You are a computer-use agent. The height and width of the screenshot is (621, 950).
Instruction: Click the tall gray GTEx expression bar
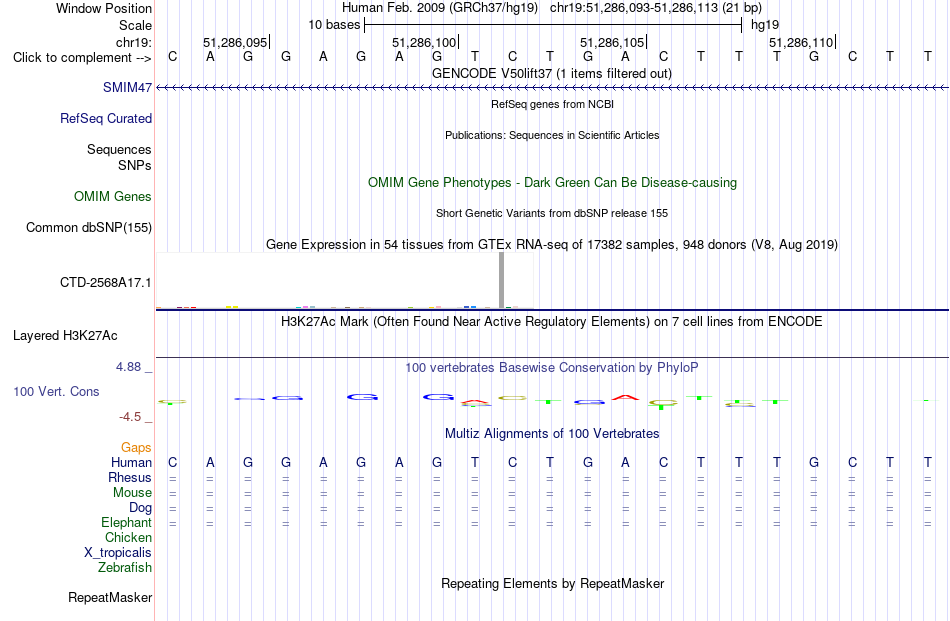pyautogui.click(x=502, y=280)
